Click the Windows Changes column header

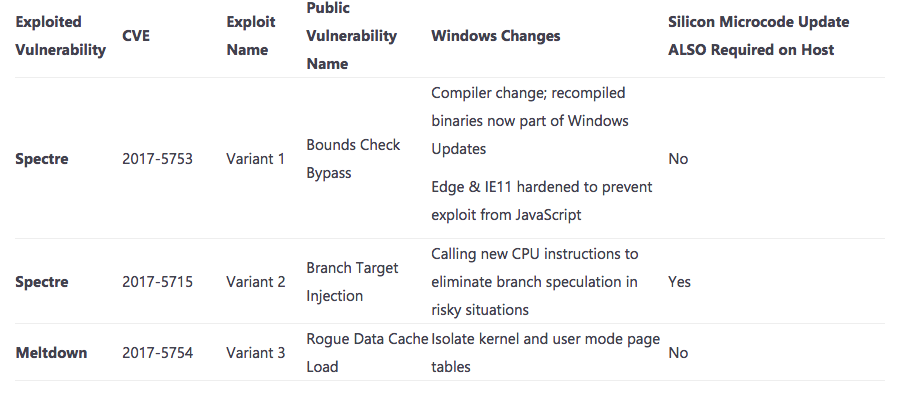[495, 36]
